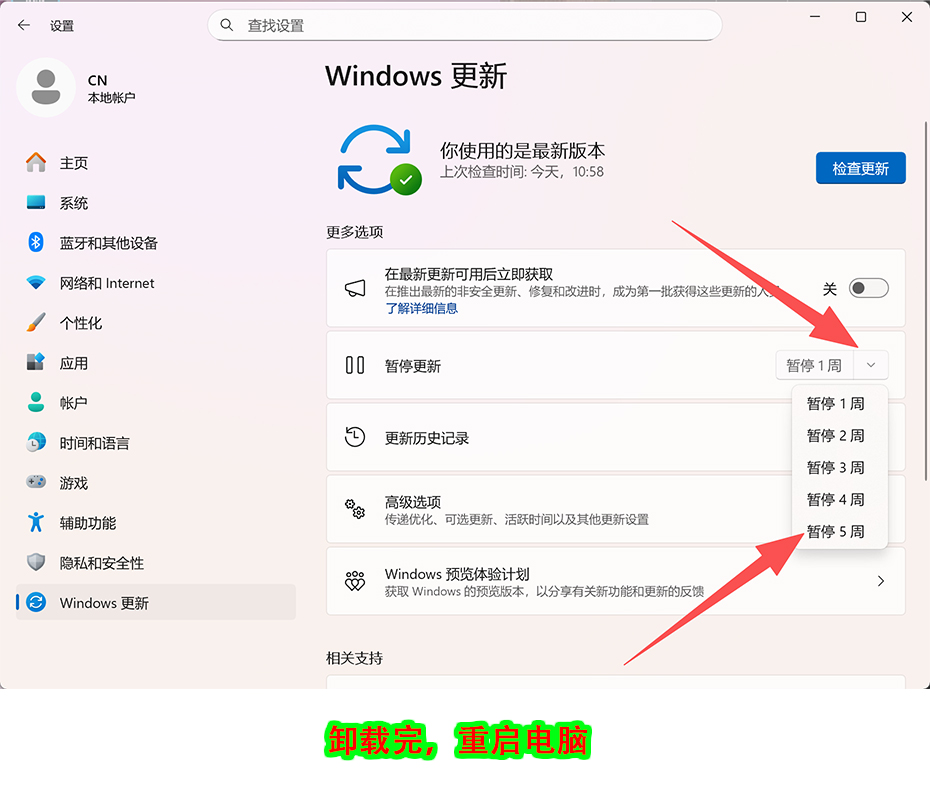Click 检查更新 button
The width and height of the screenshot is (930, 806).
click(x=860, y=168)
